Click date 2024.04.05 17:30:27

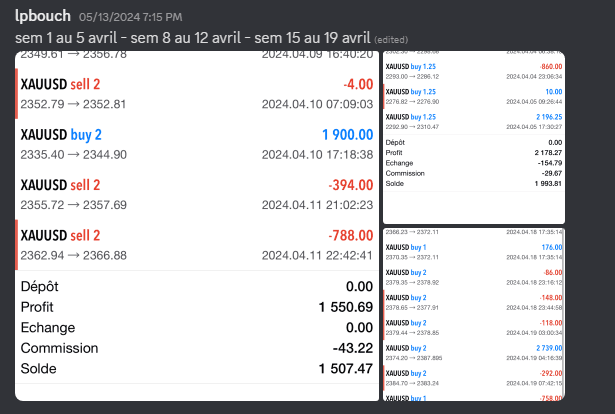coord(534,127)
